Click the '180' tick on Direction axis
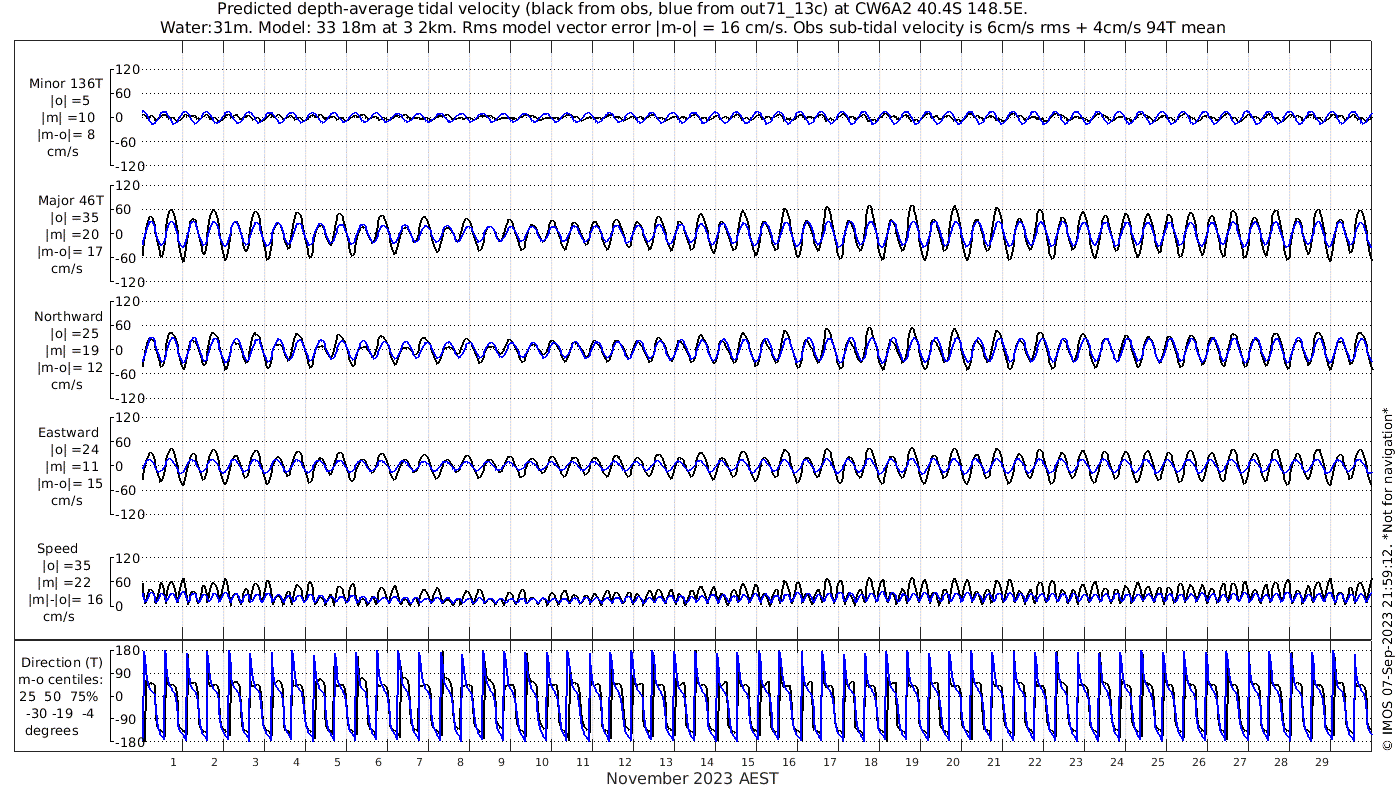 click(x=127, y=651)
